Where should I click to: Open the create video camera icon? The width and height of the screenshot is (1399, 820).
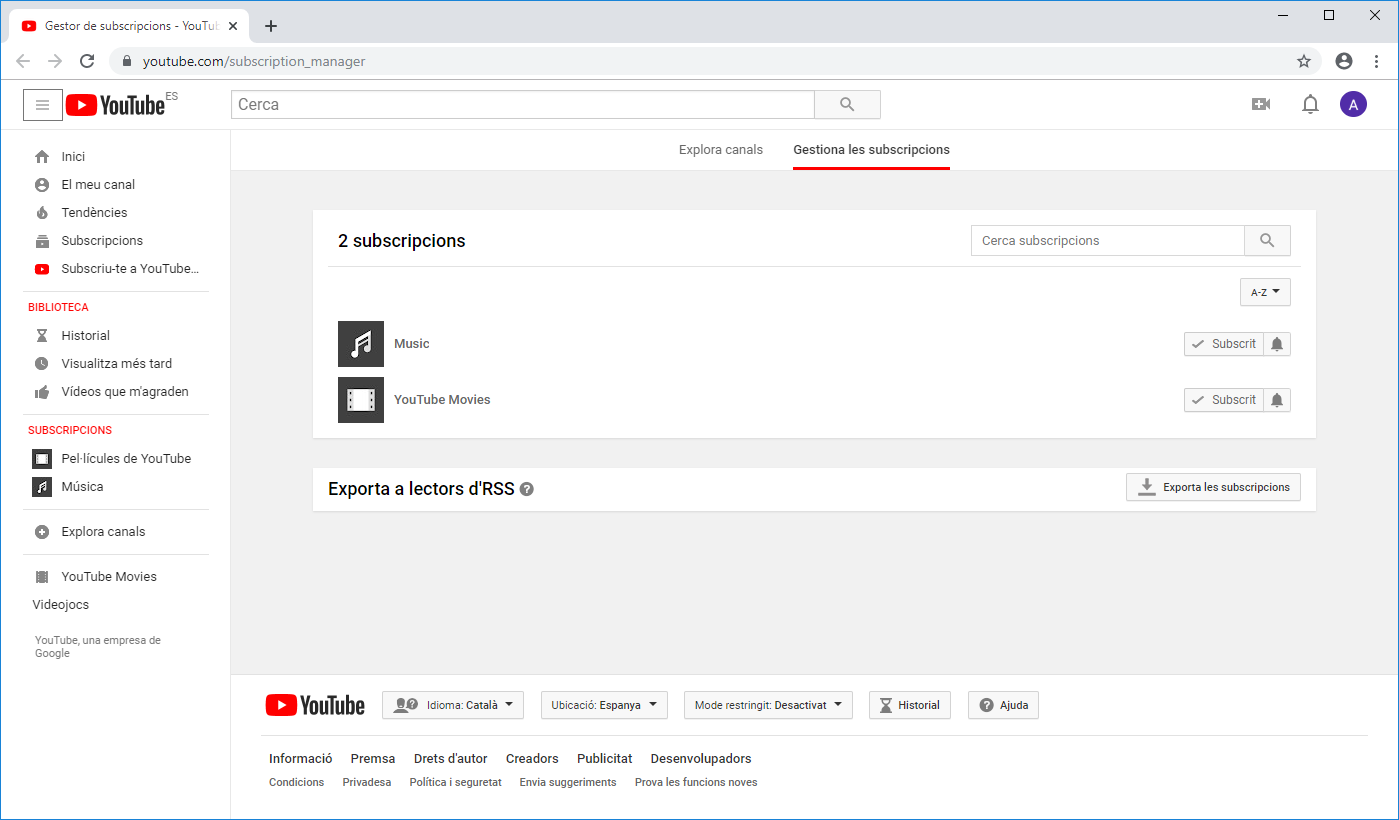tap(1261, 104)
